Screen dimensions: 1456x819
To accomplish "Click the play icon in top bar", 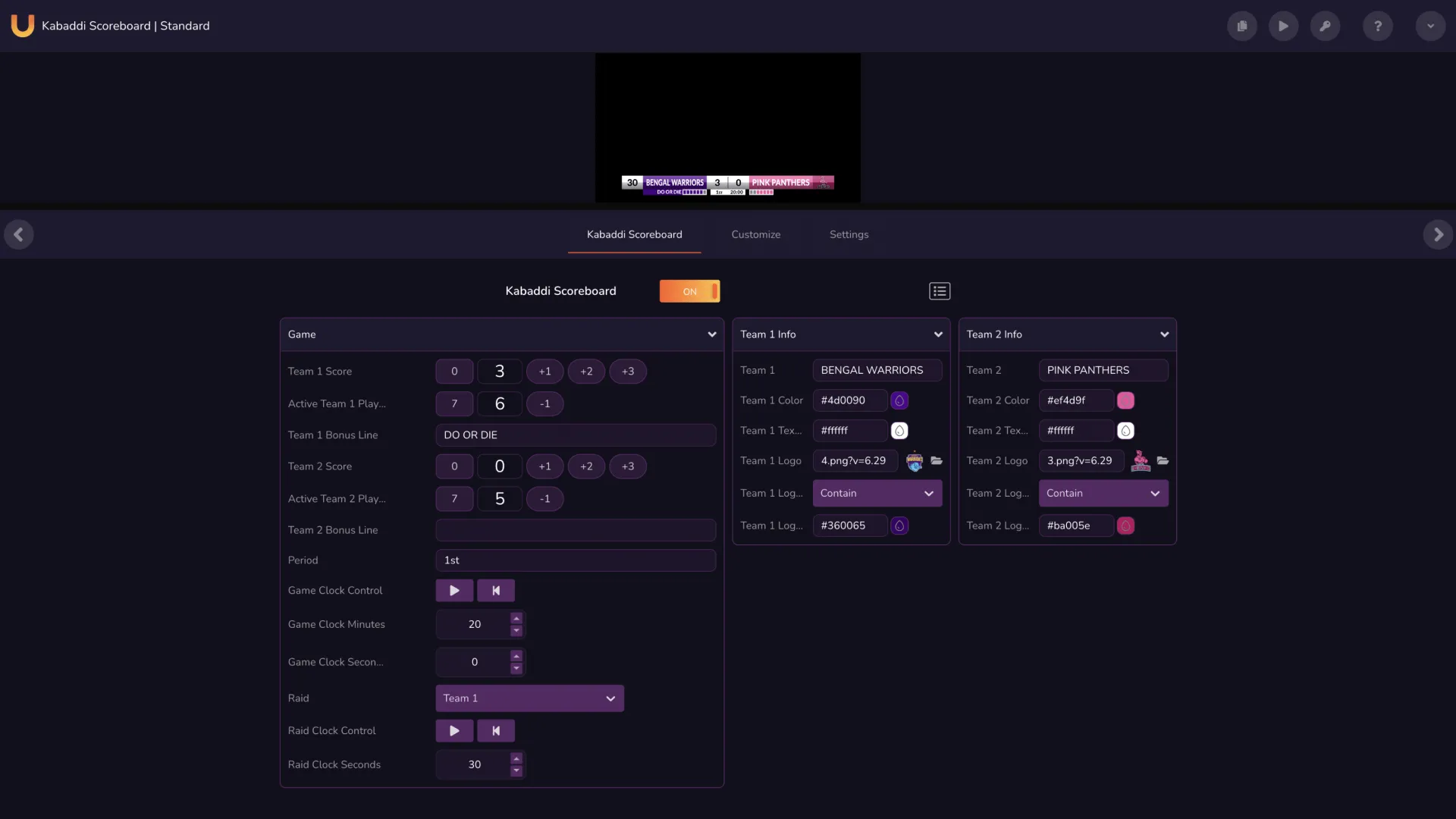I will tap(1283, 26).
